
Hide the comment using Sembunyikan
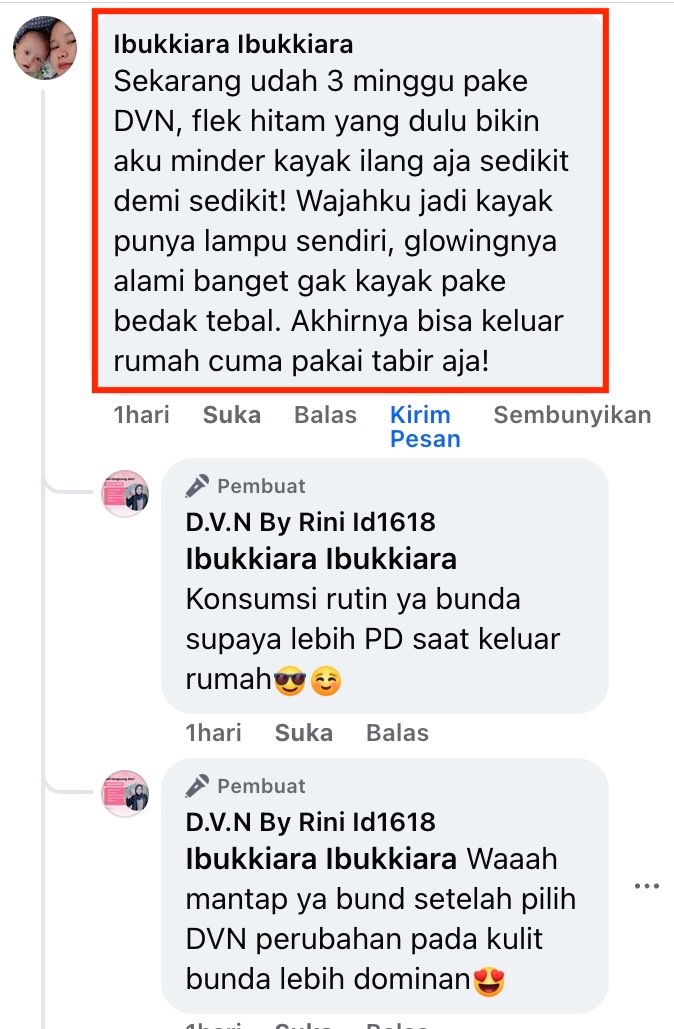pyautogui.click(x=572, y=415)
